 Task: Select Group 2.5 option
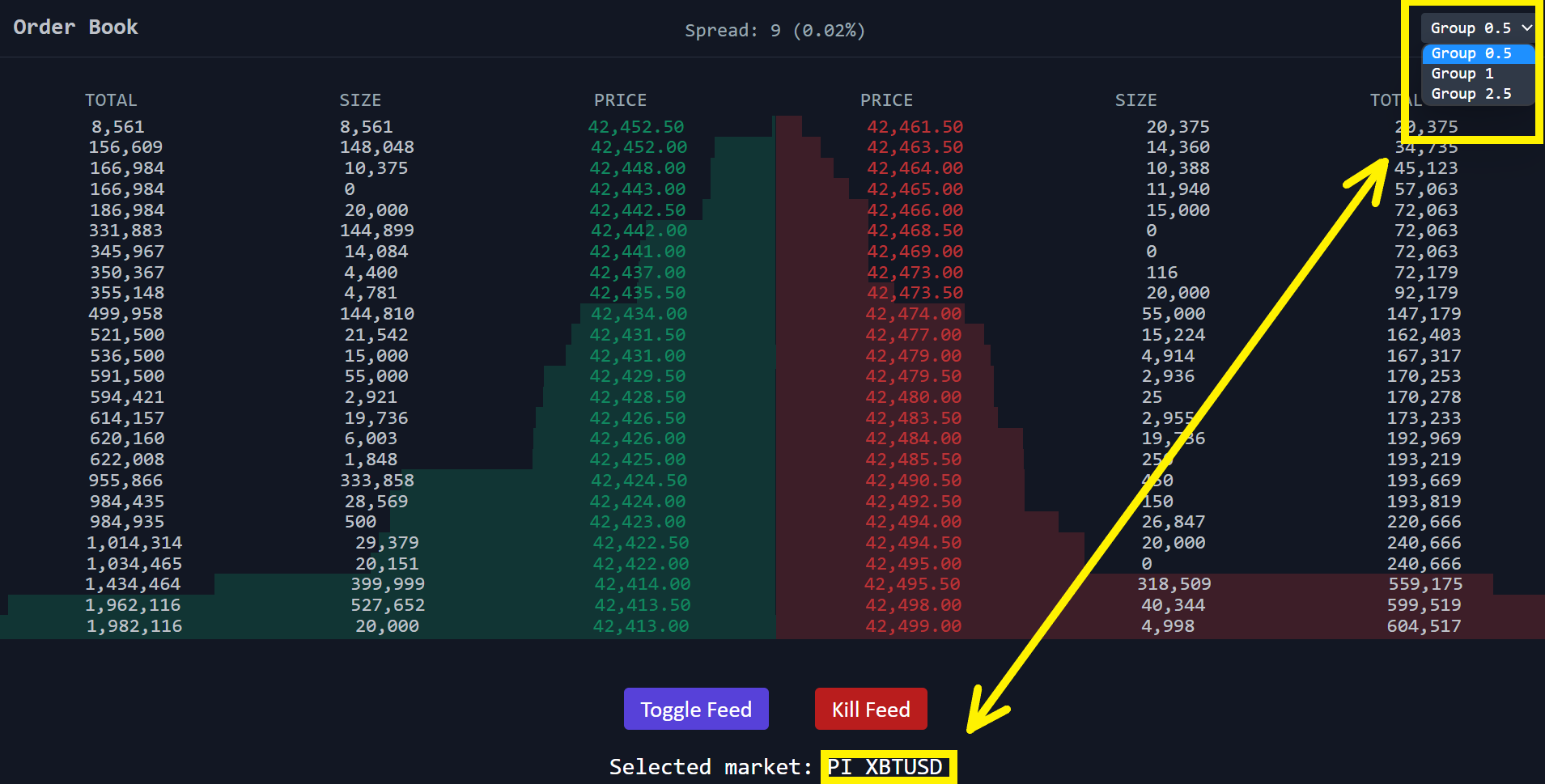1479,94
